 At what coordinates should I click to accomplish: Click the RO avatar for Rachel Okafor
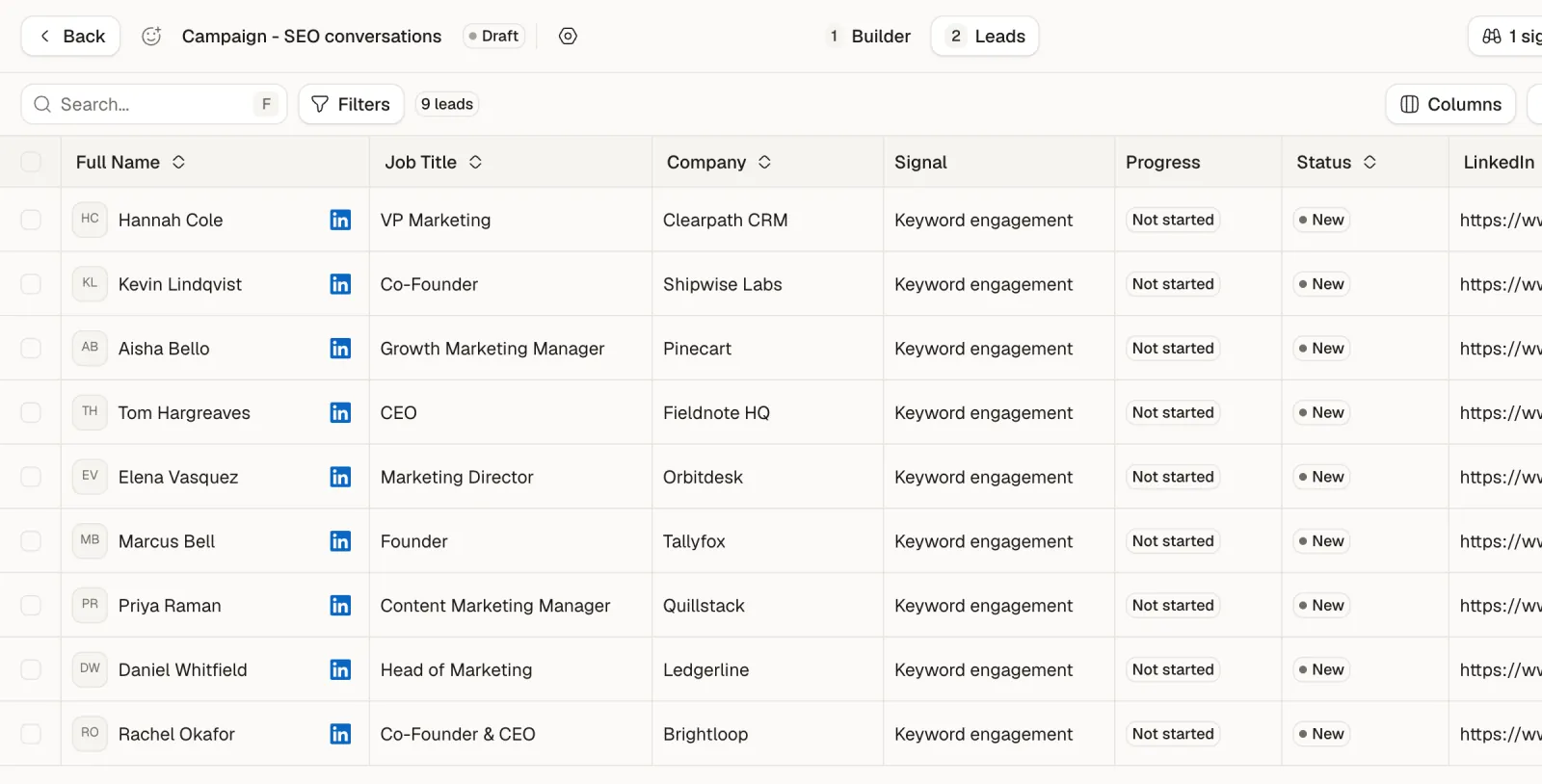[x=90, y=733]
